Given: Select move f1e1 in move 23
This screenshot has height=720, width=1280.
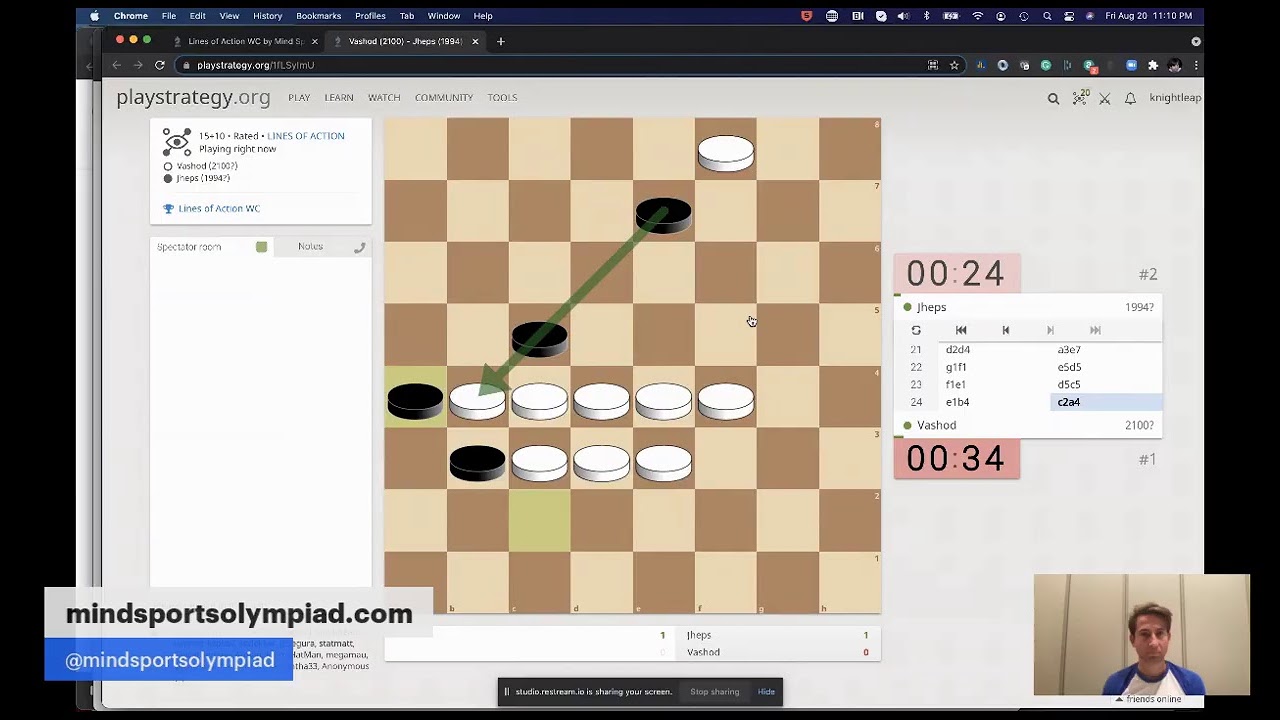Looking at the screenshot, I should tap(956, 385).
